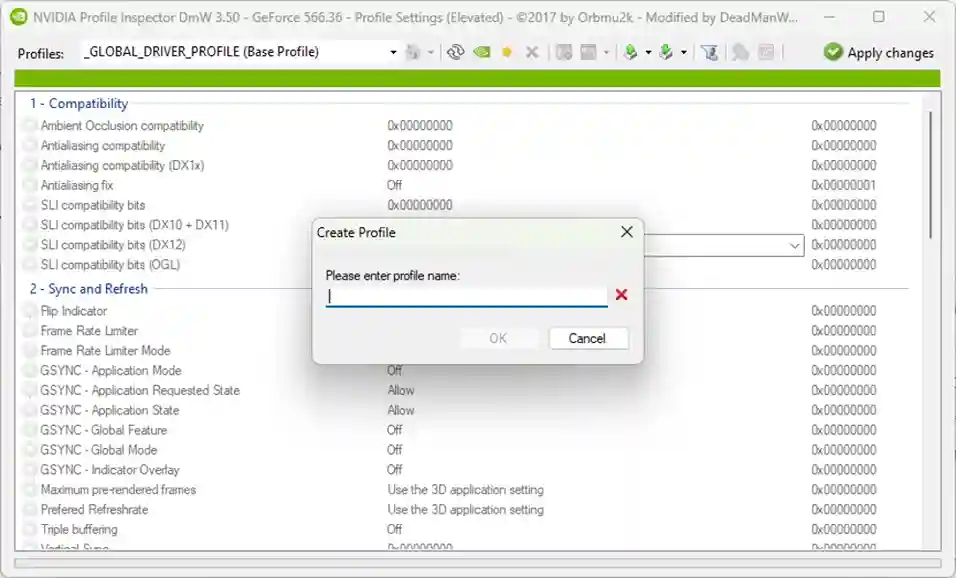
Task: Click Cancel in Create Profile dialog
Action: tap(587, 338)
